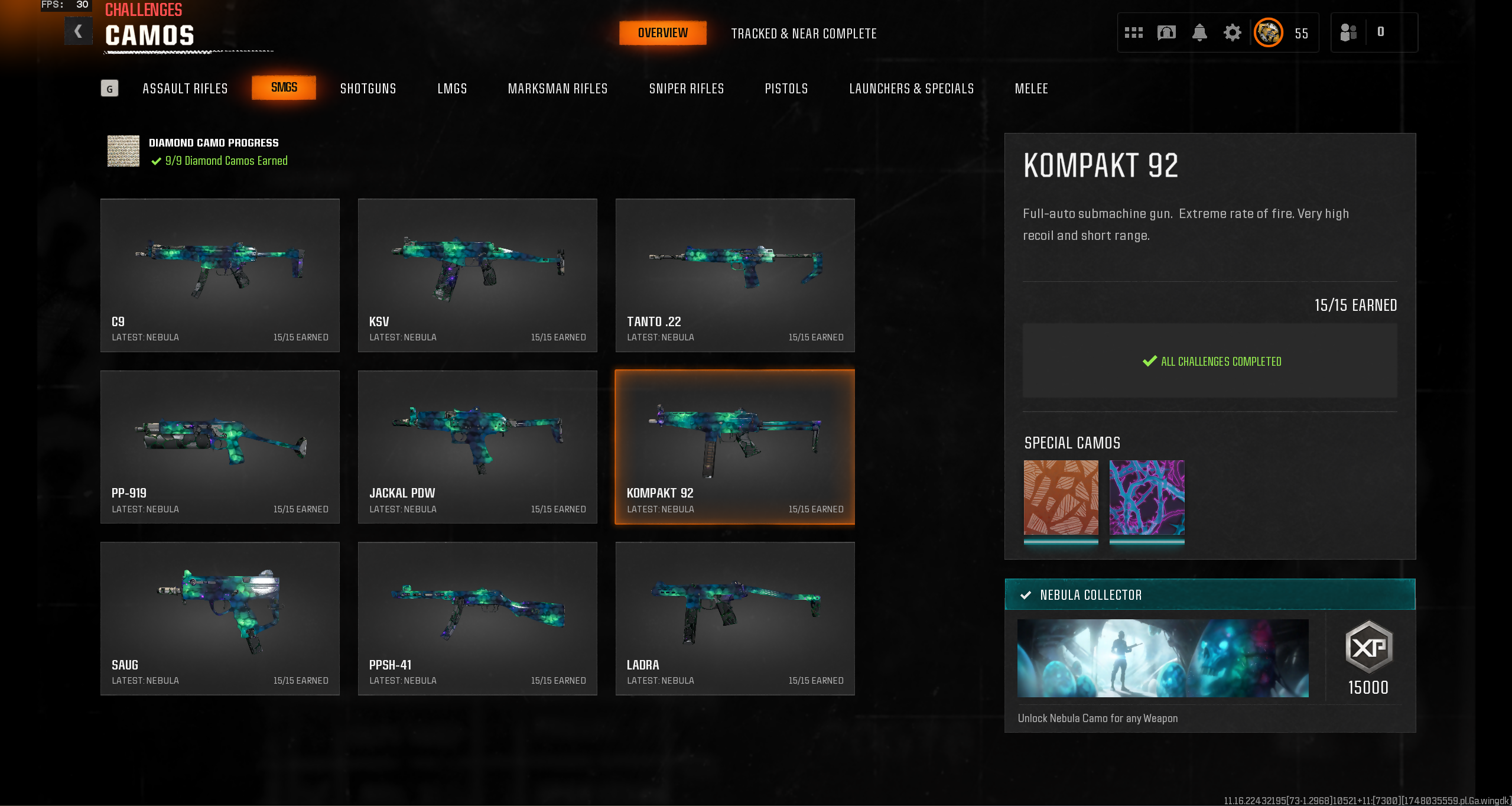This screenshot has width=1512, height=806.
Task: Click the Diamond Camo Progress swatch
Action: (x=123, y=151)
